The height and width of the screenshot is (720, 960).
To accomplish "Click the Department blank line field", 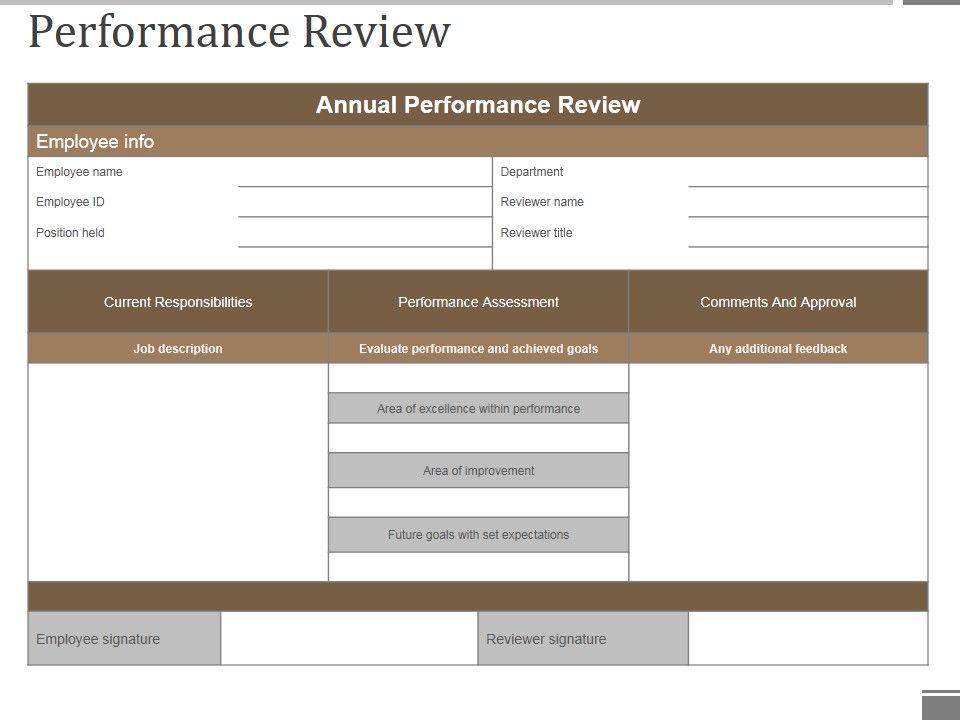I will [x=808, y=173].
